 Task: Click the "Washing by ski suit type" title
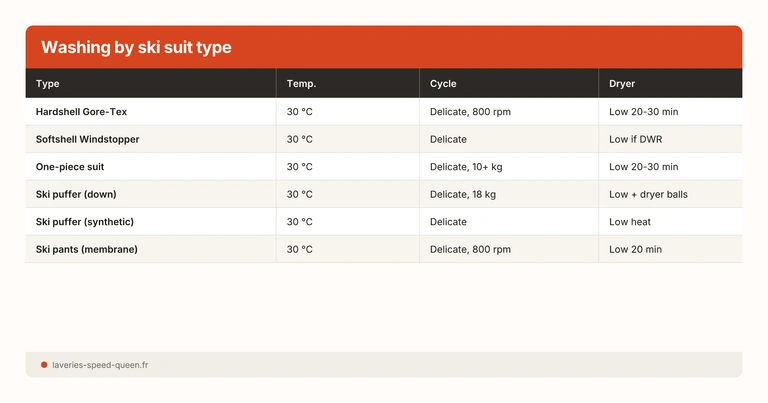(x=136, y=48)
